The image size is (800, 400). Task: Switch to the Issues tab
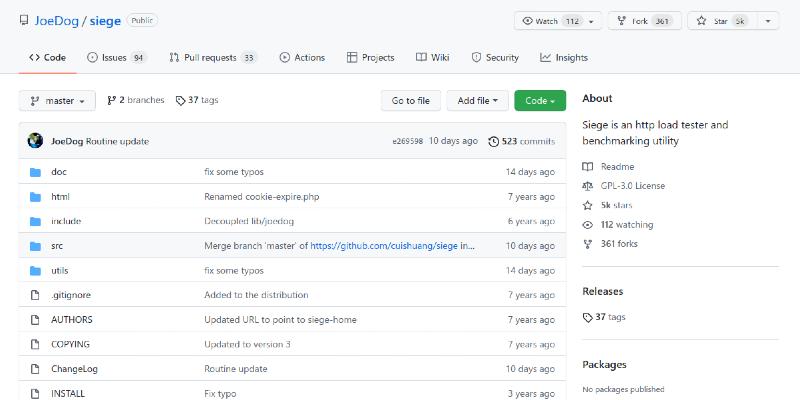pos(116,58)
